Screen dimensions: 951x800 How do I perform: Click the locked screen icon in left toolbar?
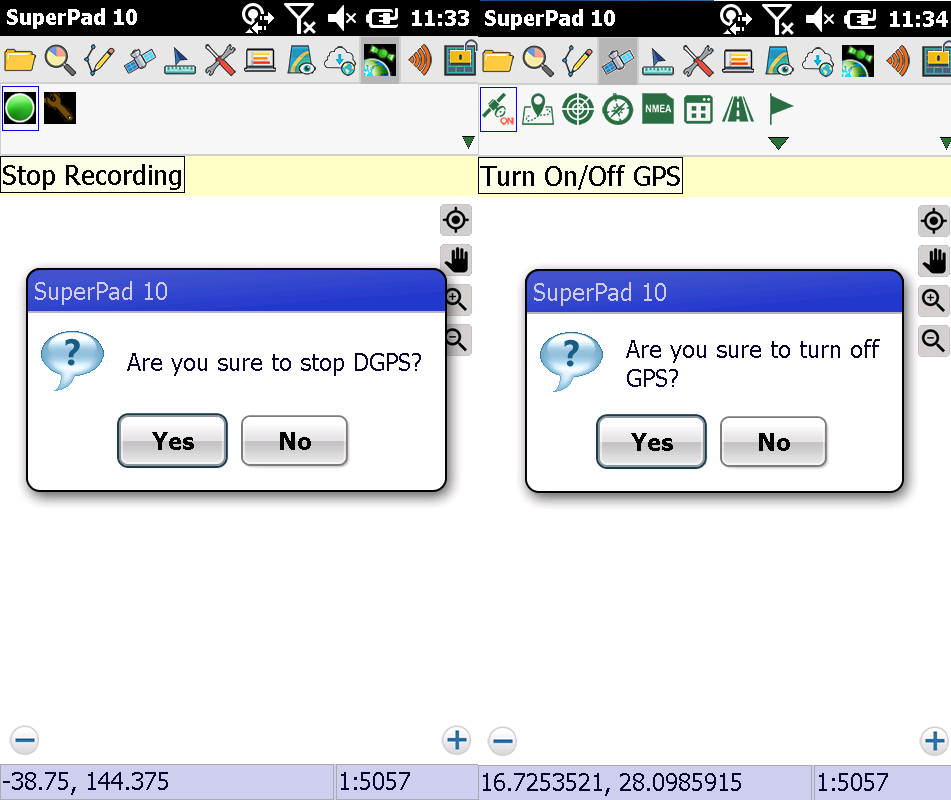pyautogui.click(x=461, y=58)
